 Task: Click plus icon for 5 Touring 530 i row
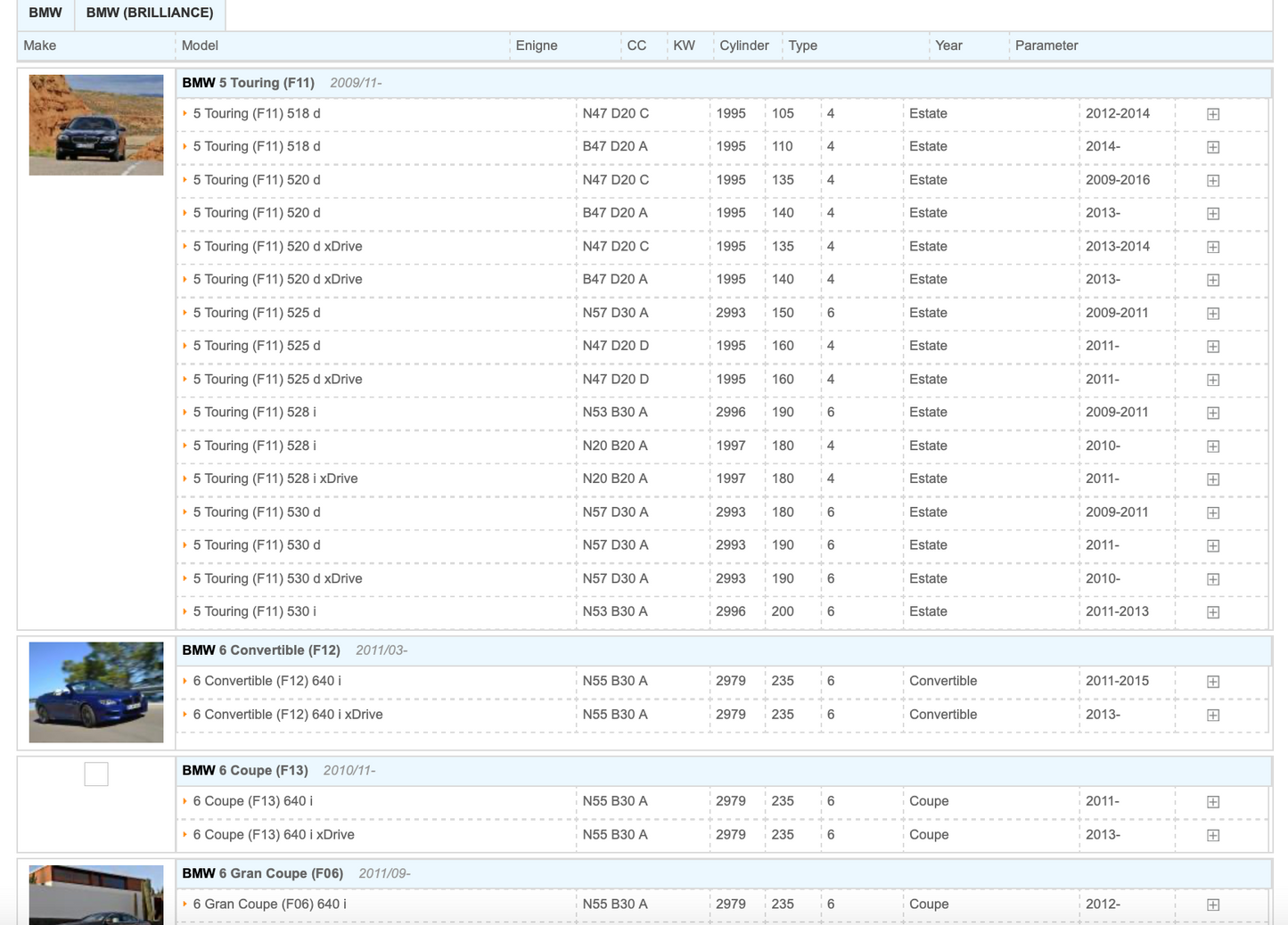[1213, 612]
